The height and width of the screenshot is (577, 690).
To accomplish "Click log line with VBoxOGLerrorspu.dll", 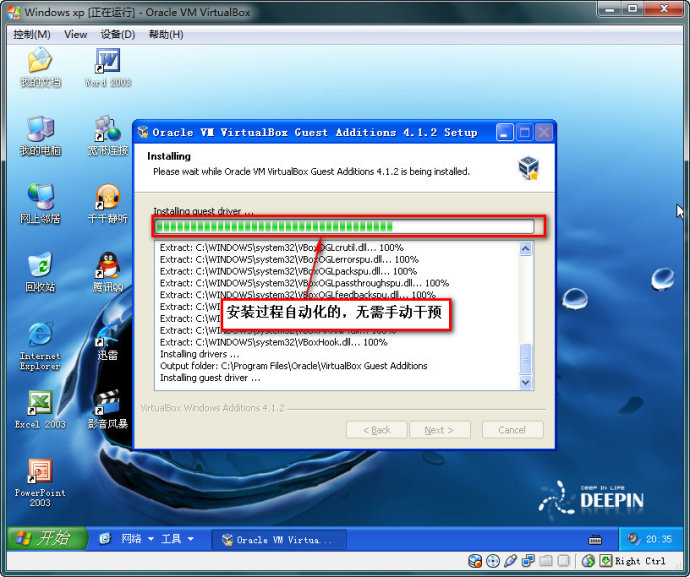I will click(x=289, y=259).
